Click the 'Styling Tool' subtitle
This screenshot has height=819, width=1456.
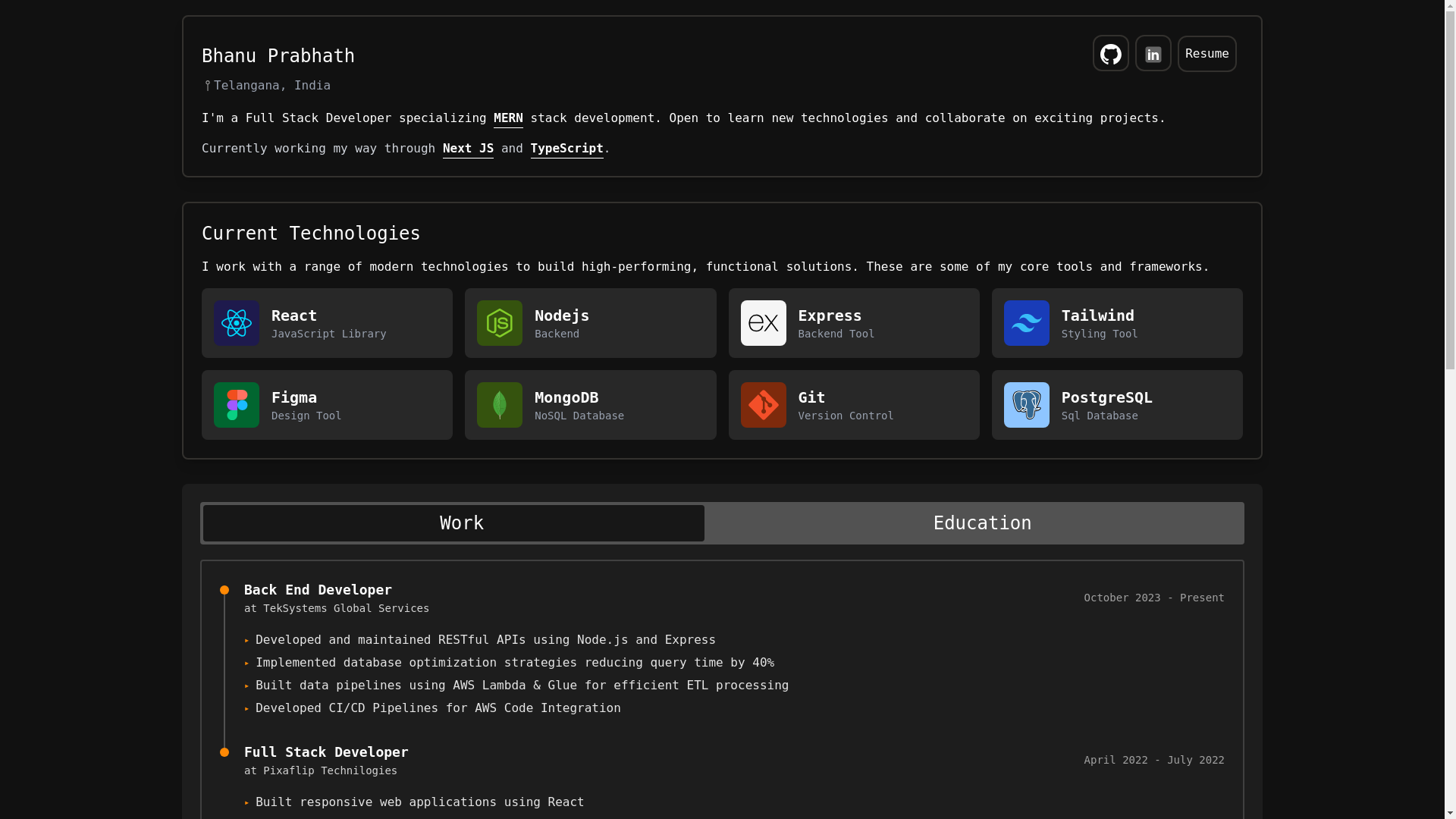point(1099,334)
